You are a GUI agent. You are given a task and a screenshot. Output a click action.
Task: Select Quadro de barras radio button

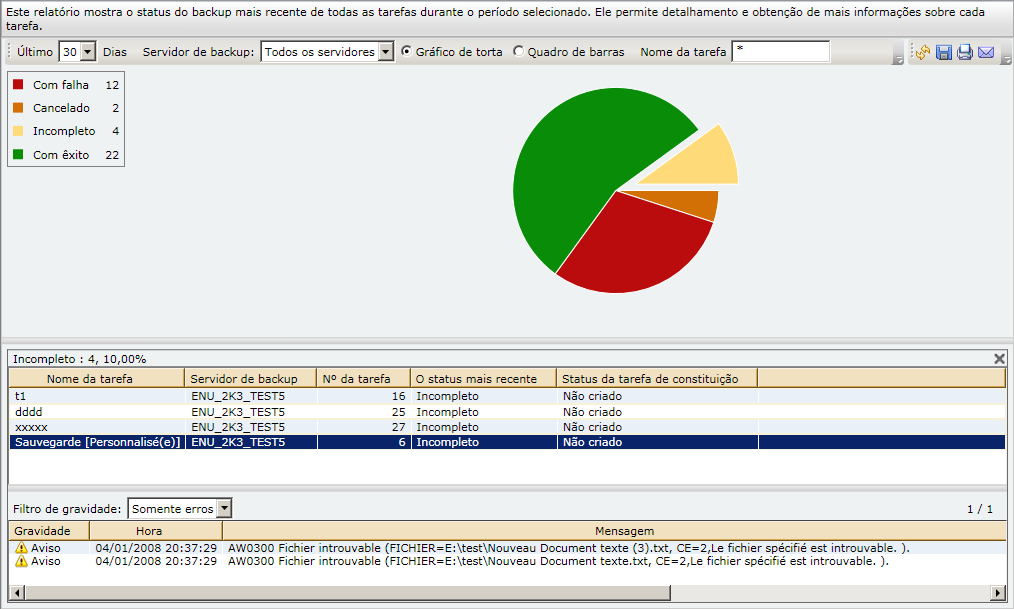point(518,51)
